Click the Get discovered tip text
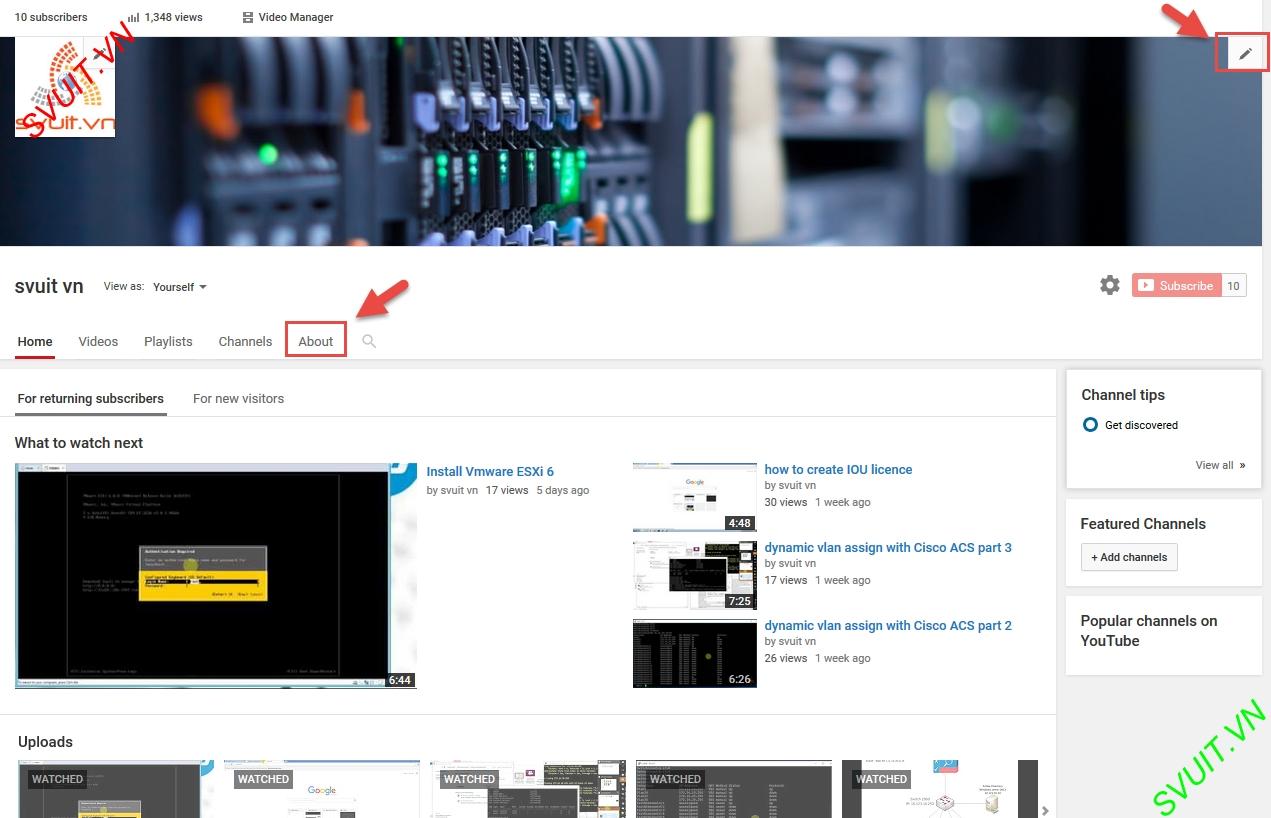 click(1141, 425)
